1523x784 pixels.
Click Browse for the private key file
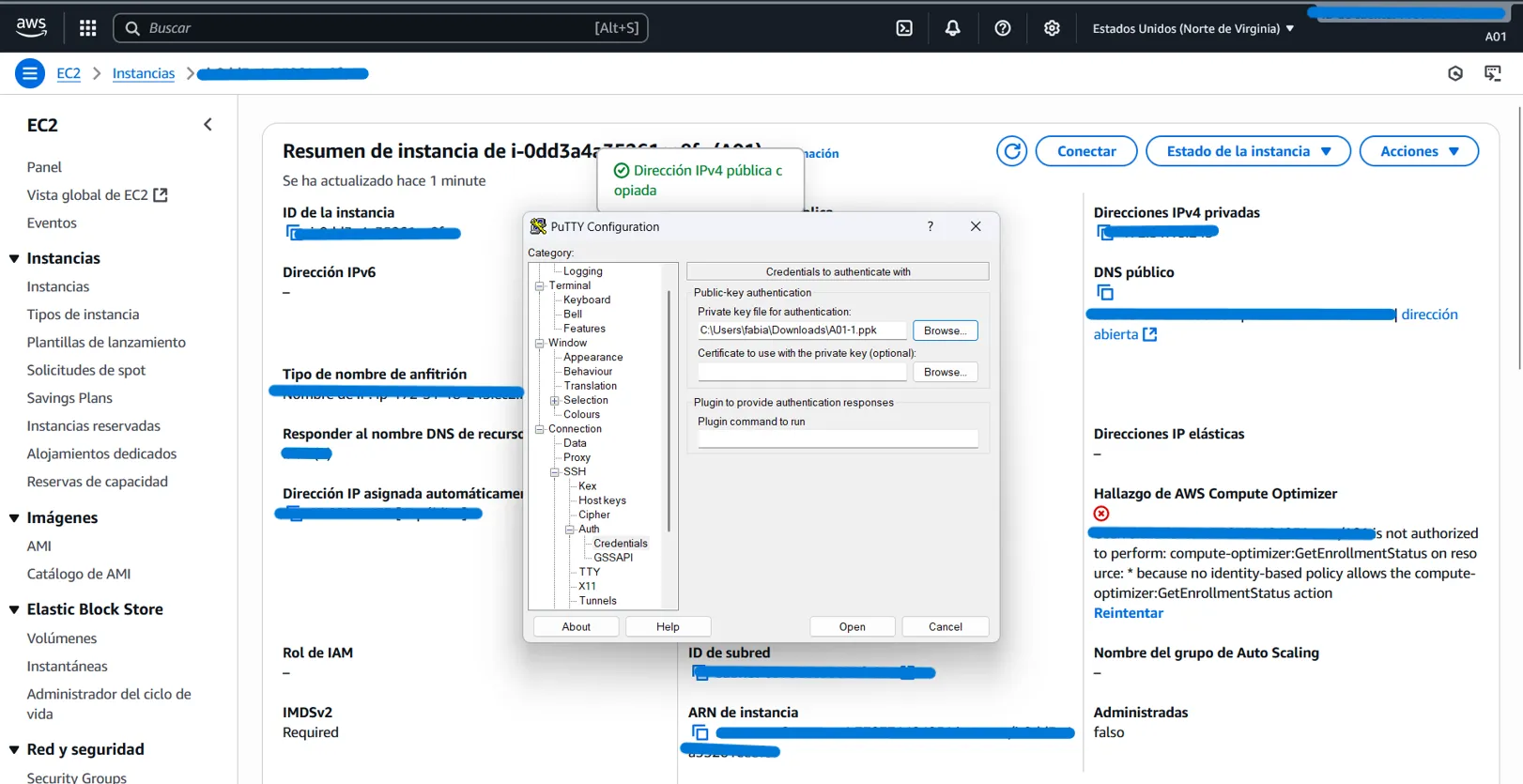945,331
